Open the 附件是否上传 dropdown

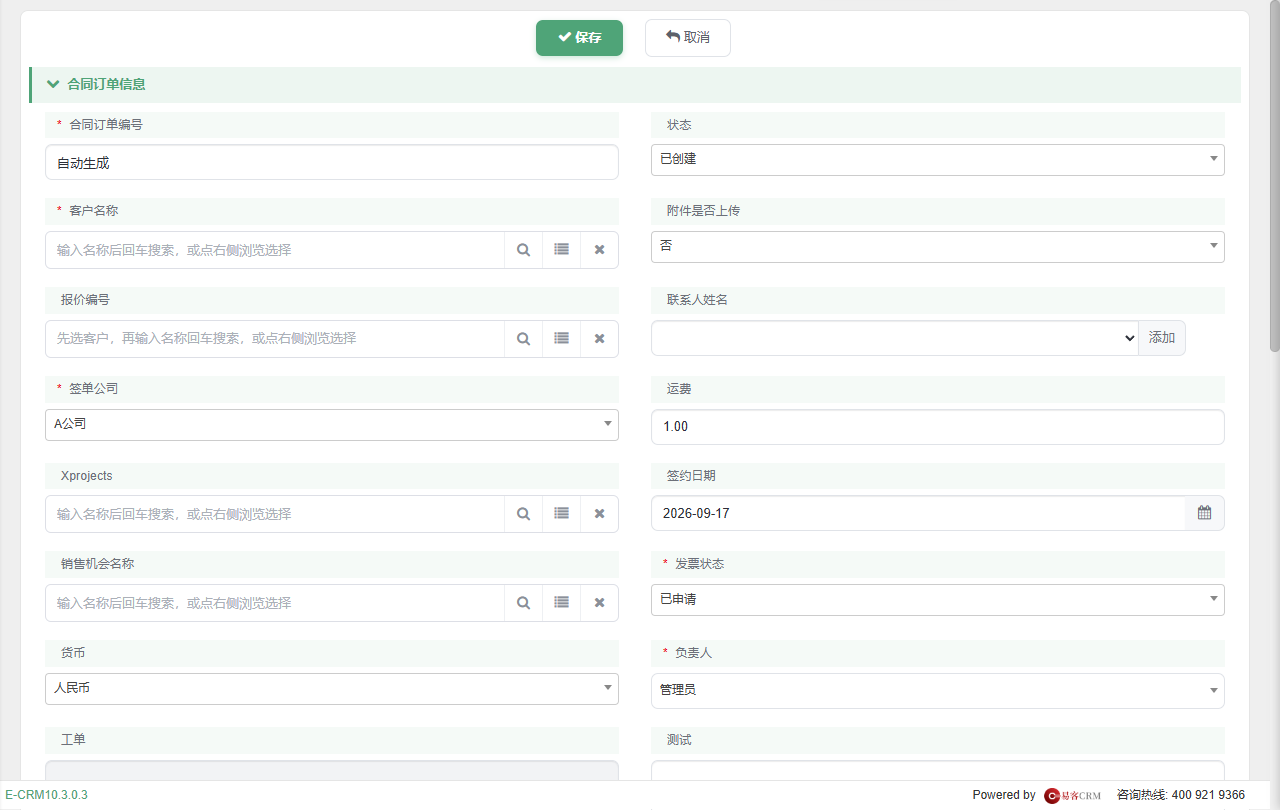937,246
